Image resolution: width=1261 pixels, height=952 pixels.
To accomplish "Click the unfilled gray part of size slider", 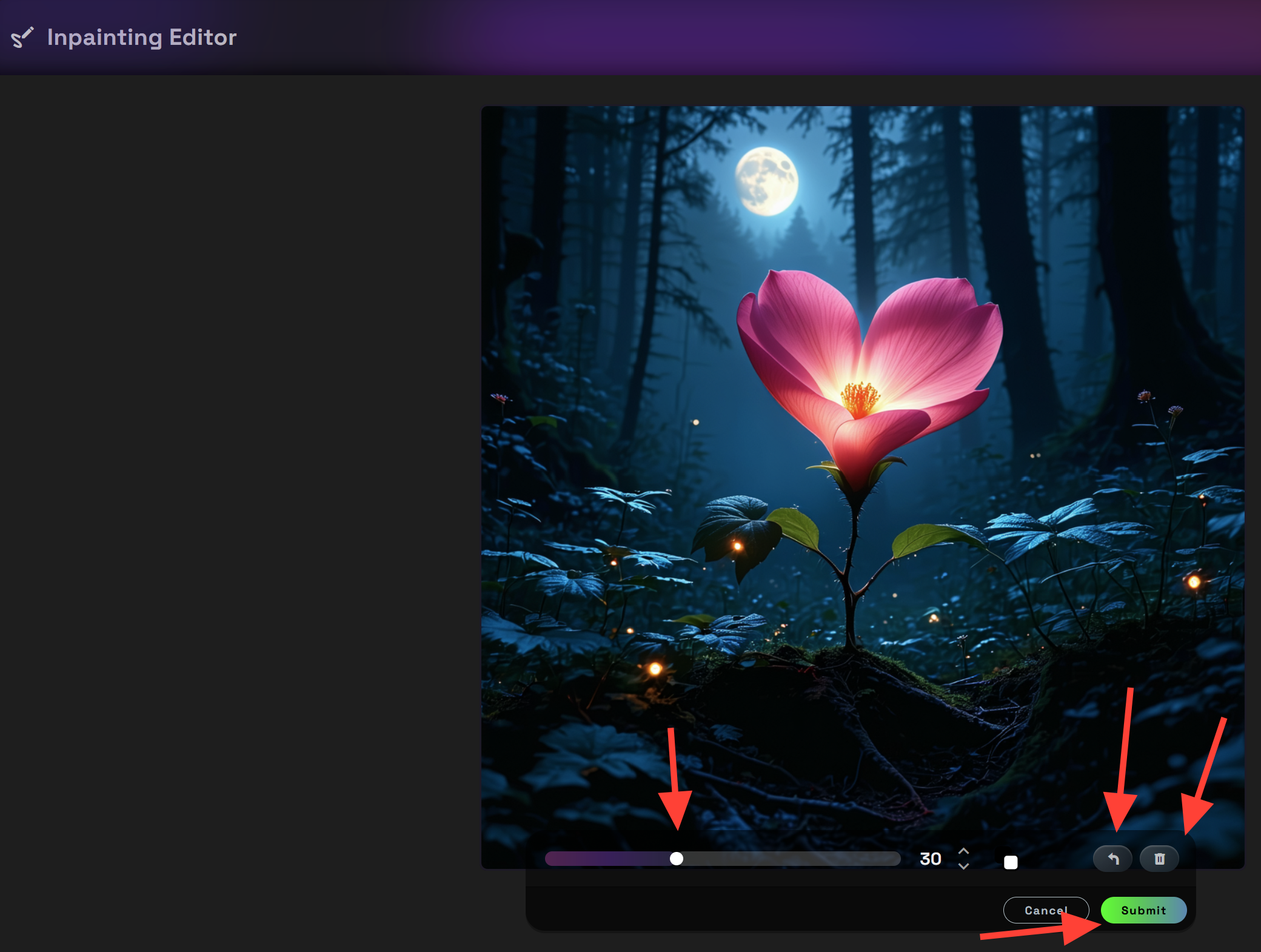I will pyautogui.click(x=788, y=859).
